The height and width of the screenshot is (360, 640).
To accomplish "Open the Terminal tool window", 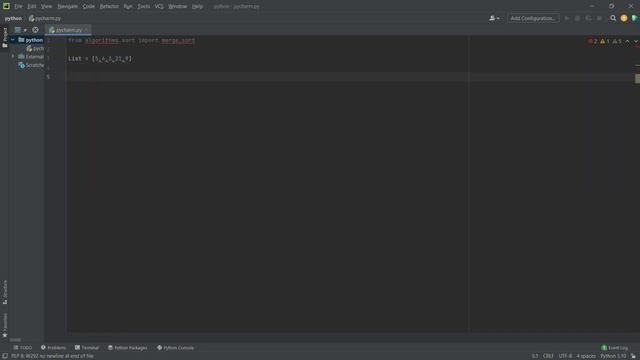I will pos(87,348).
